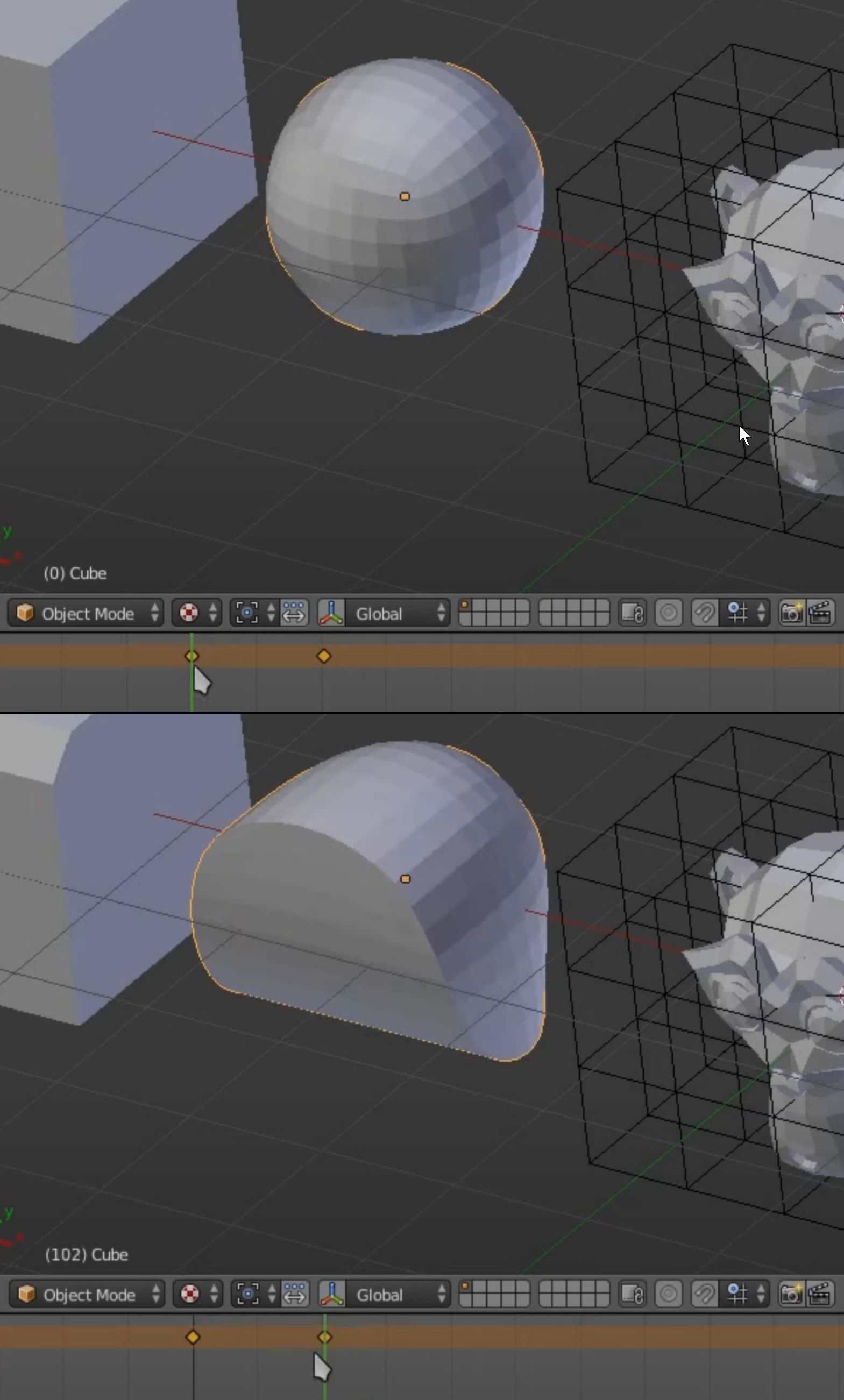Open snap element grid menu in frame 0 view

(745, 613)
